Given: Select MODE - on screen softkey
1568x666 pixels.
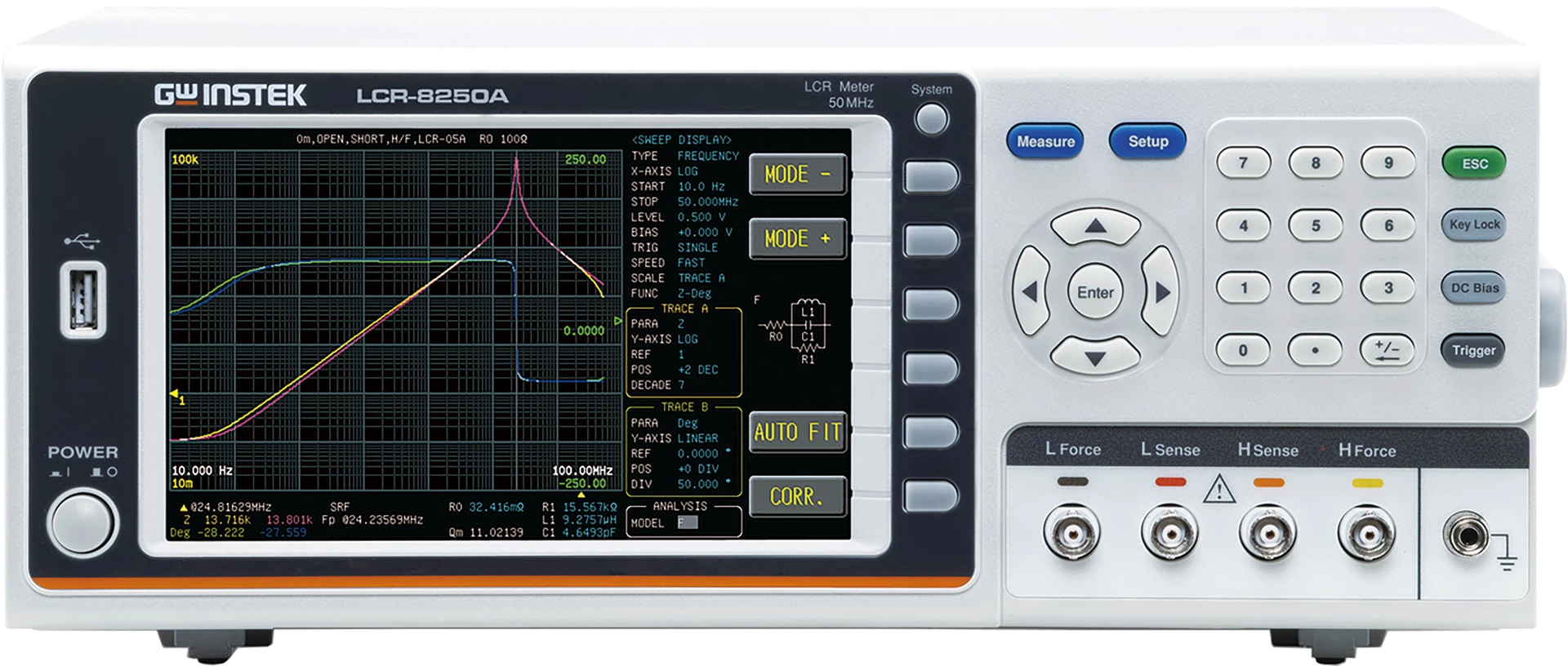Looking at the screenshot, I should pyautogui.click(x=797, y=174).
